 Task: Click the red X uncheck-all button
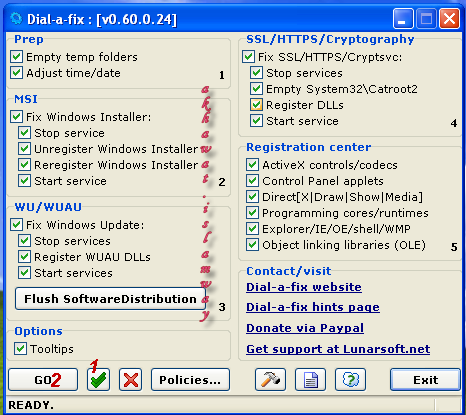[130, 379]
